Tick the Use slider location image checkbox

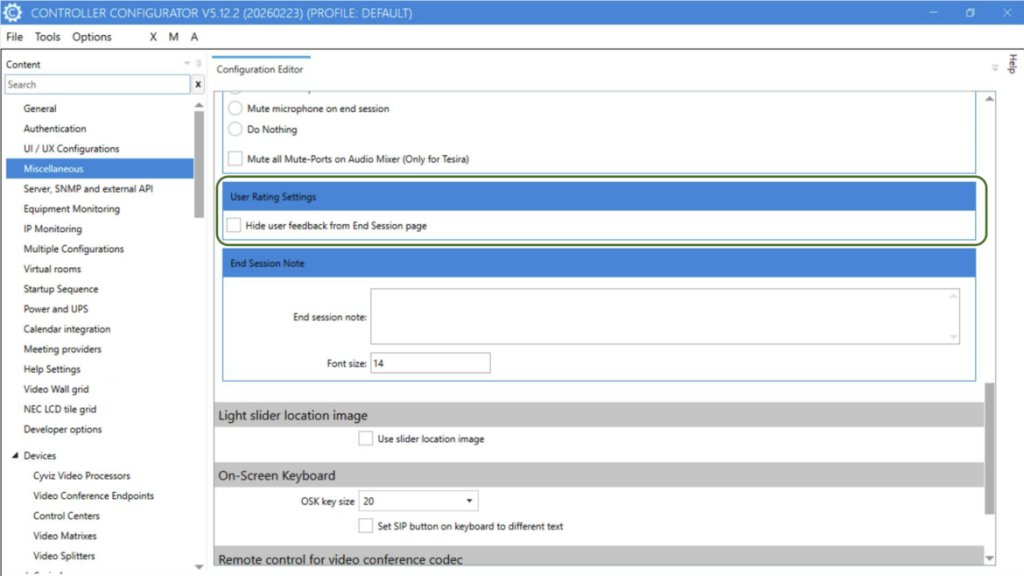tap(366, 439)
